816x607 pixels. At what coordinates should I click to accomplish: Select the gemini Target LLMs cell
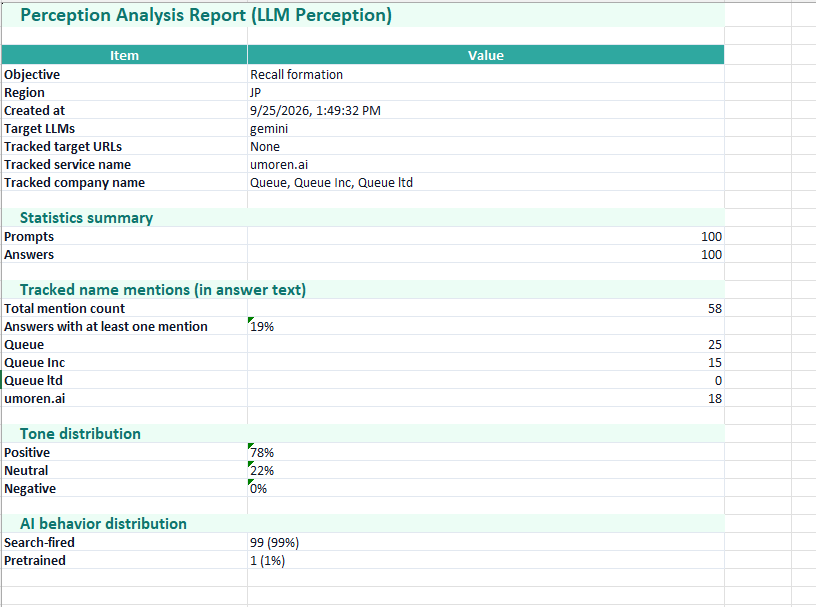(486, 129)
